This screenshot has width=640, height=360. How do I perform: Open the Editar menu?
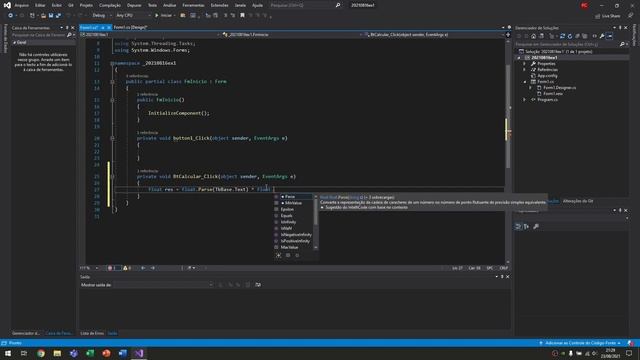coord(40,5)
